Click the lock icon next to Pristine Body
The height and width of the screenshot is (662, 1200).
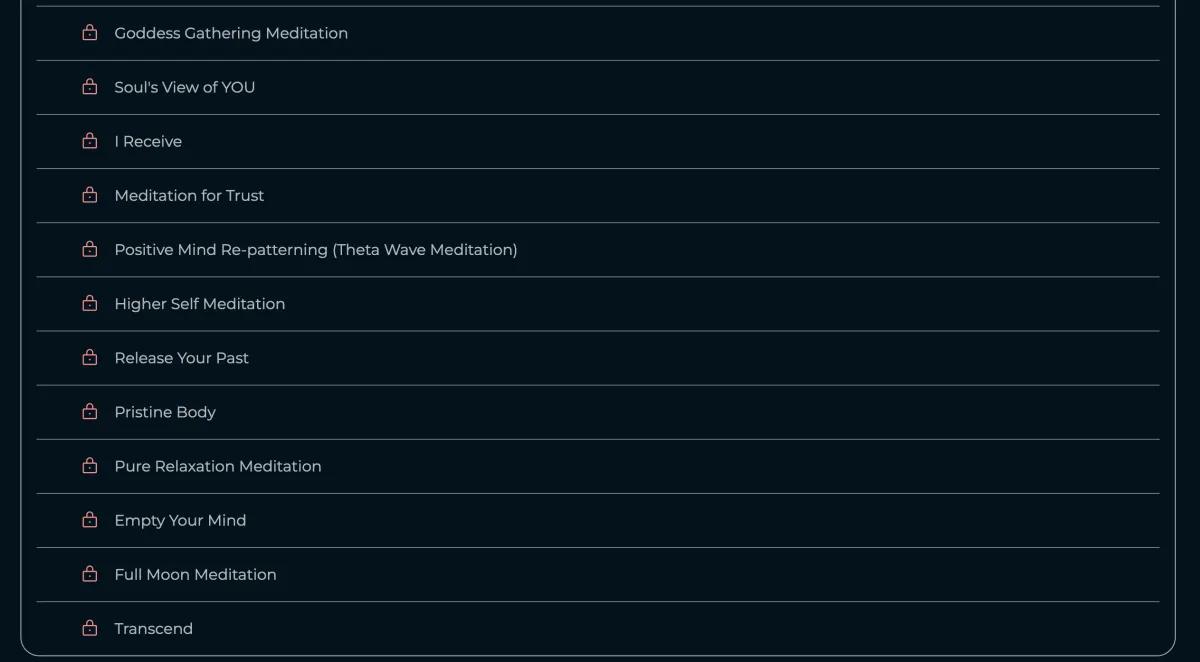(90, 411)
